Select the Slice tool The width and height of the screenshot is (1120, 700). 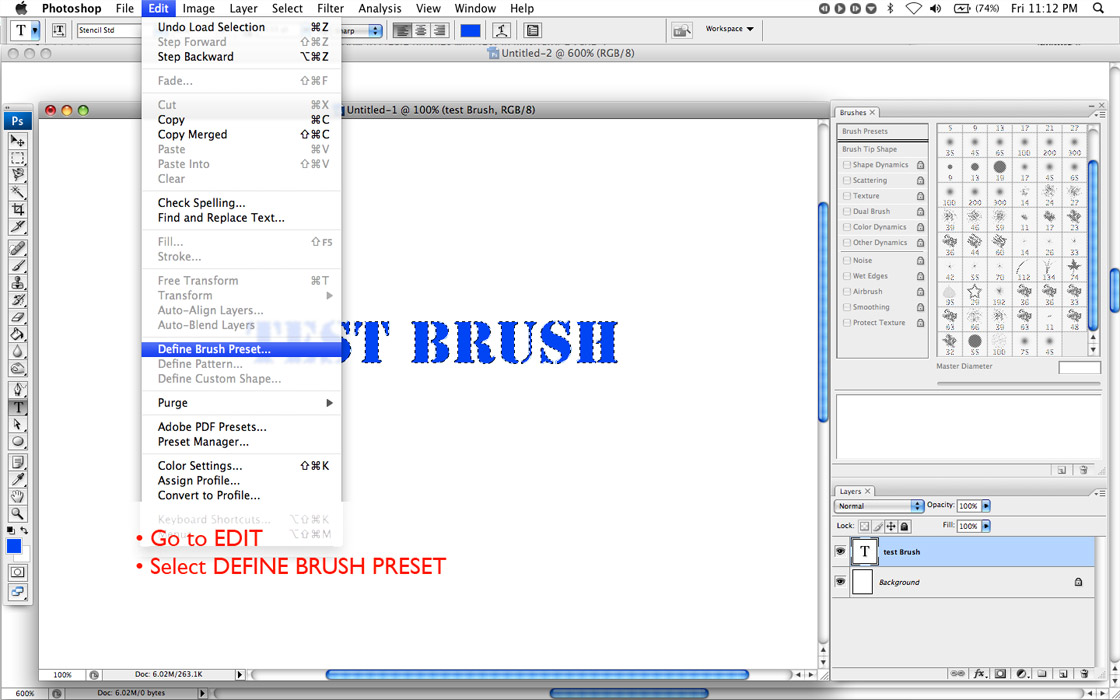pos(18,226)
